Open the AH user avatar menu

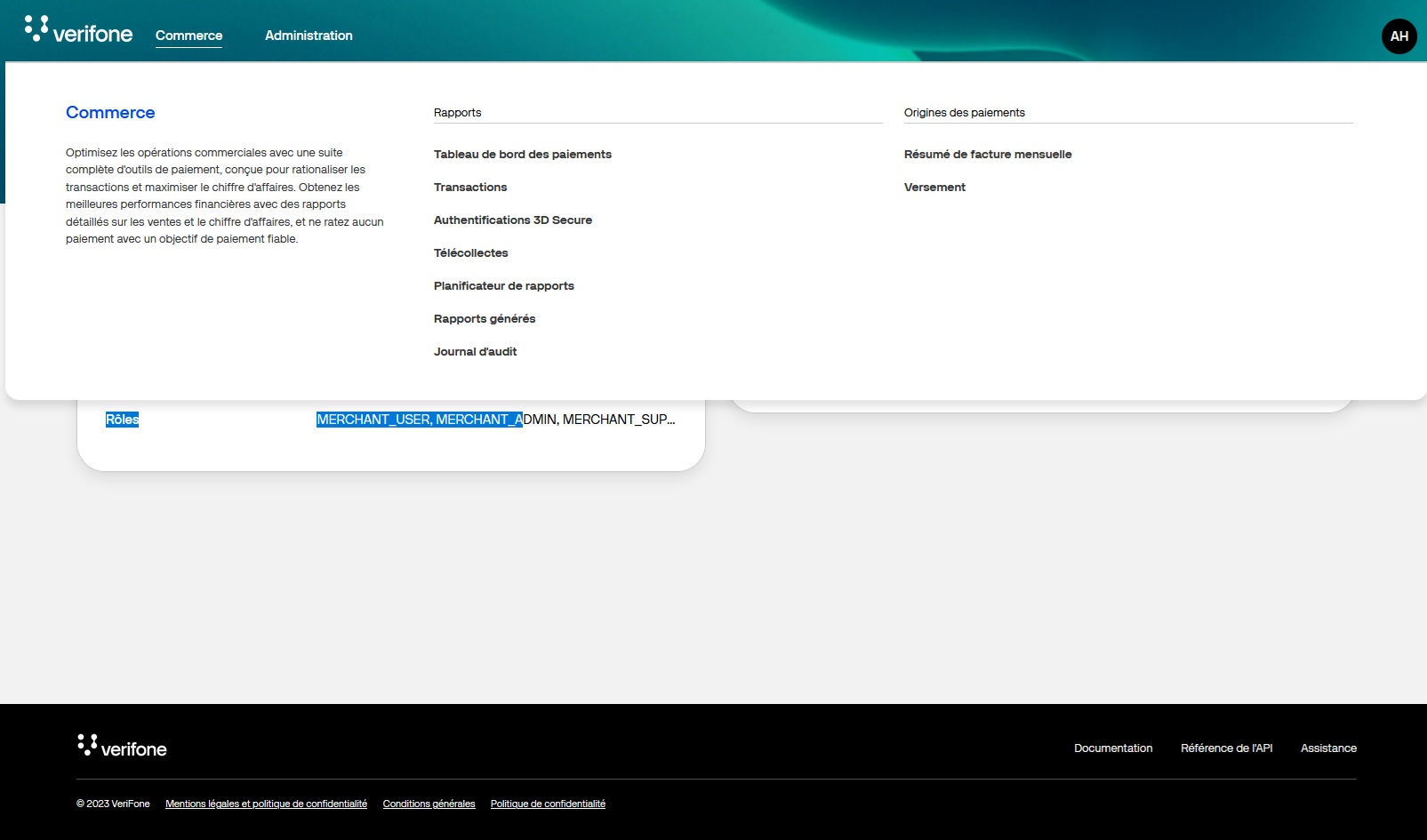tap(1399, 36)
